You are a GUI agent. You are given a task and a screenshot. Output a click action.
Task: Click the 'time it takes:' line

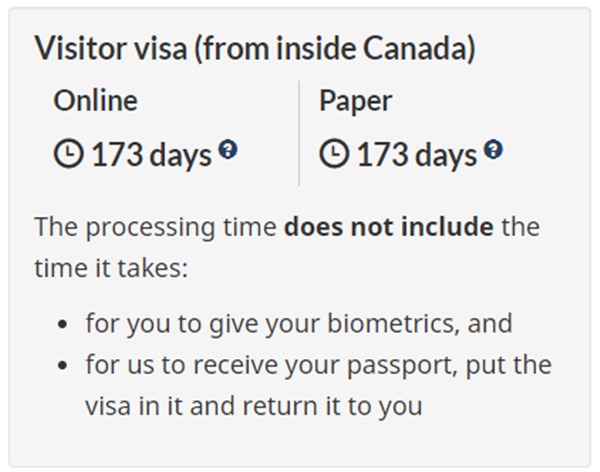click(111, 268)
